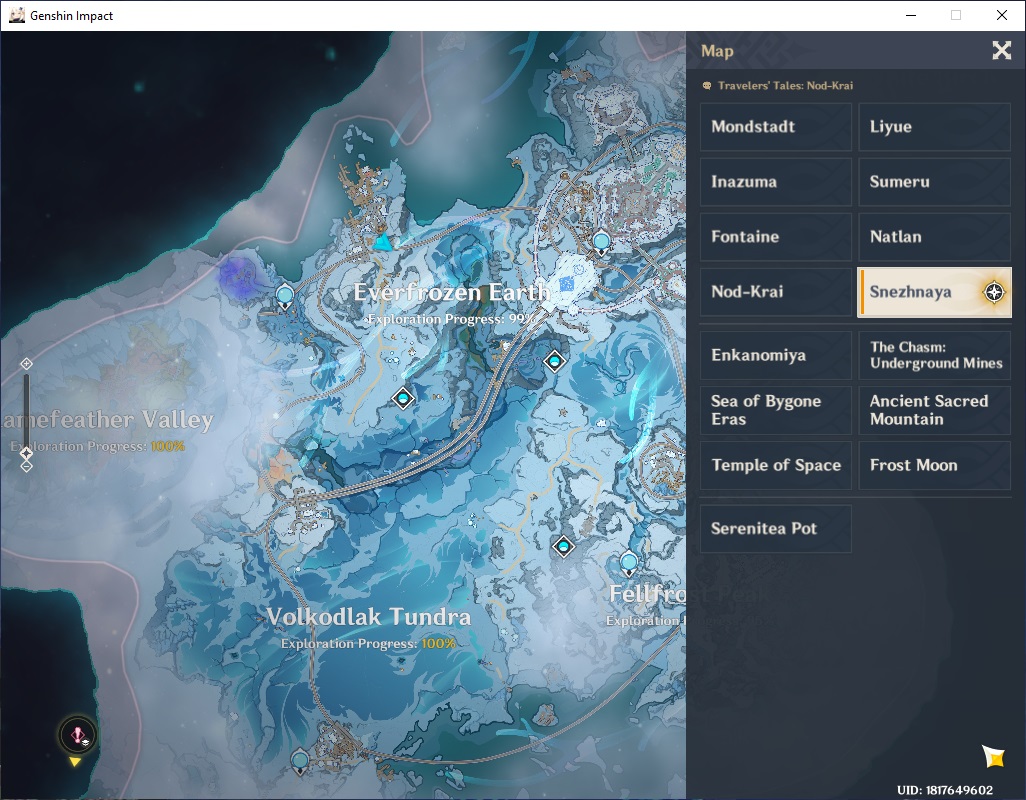Click the UID 1817649602 text
Image resolution: width=1026 pixels, height=800 pixels.
pos(945,790)
